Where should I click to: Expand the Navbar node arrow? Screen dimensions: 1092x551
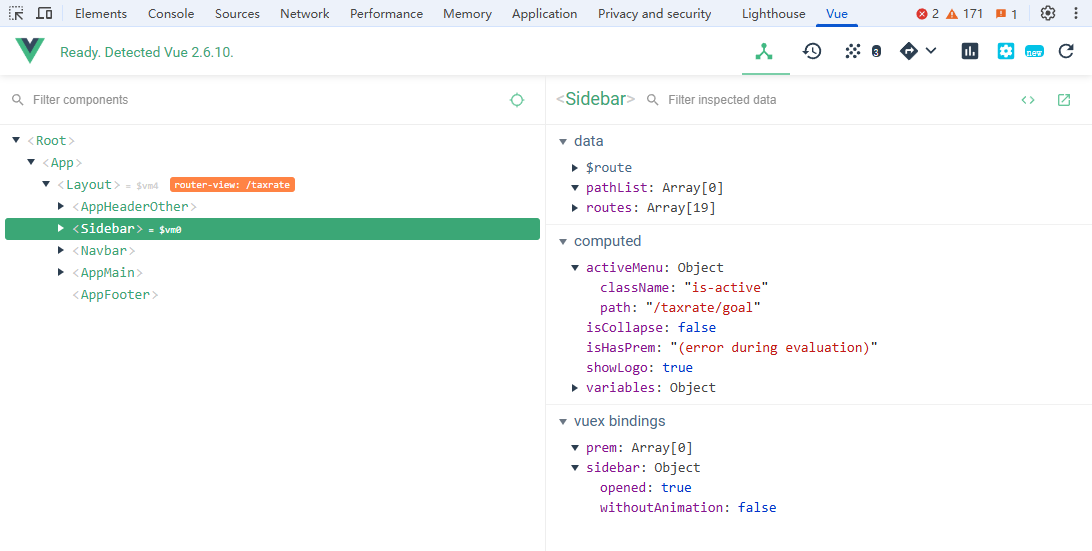61,250
